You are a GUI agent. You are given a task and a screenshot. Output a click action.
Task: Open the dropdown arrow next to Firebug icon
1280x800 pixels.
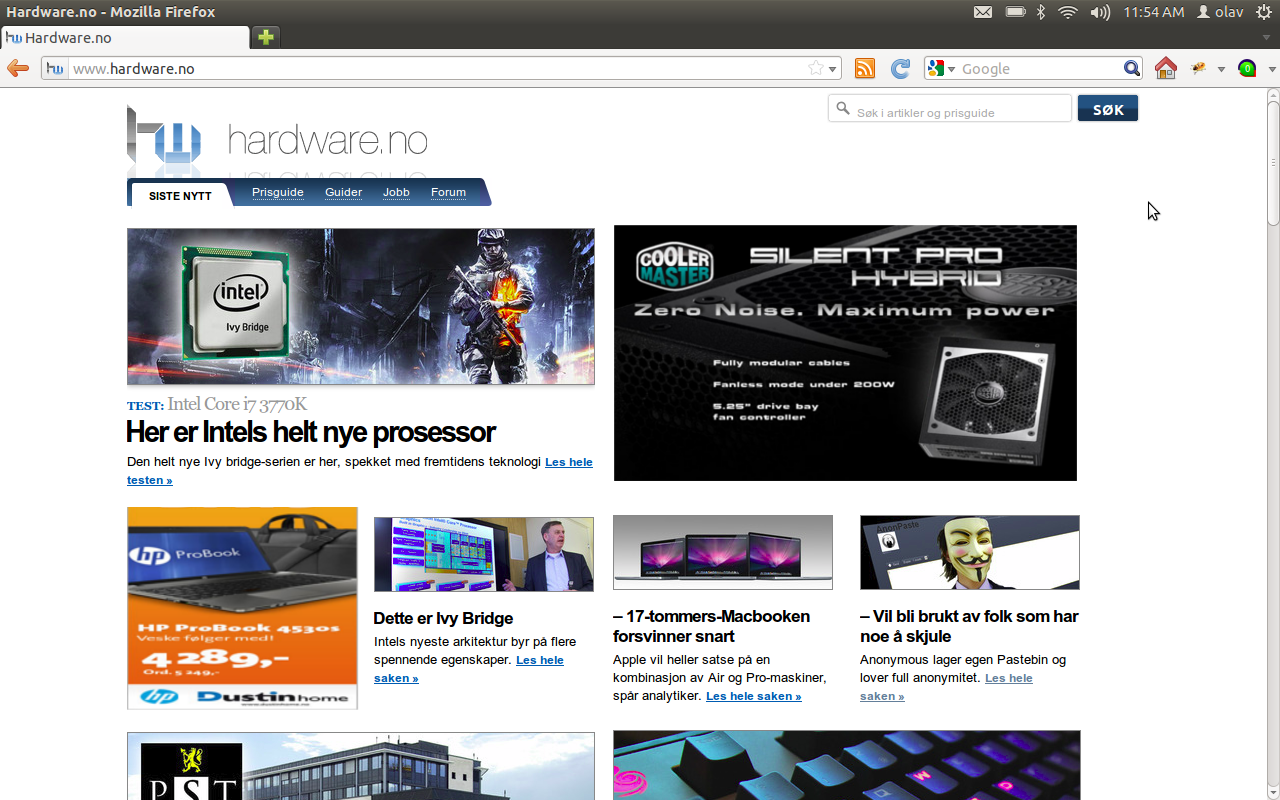(x=1221, y=69)
